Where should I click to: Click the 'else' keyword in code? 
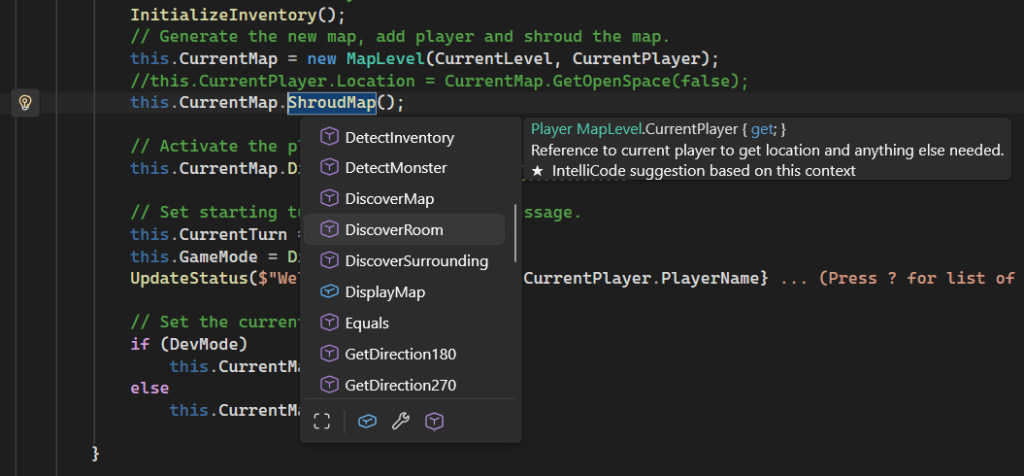pyautogui.click(x=150, y=388)
